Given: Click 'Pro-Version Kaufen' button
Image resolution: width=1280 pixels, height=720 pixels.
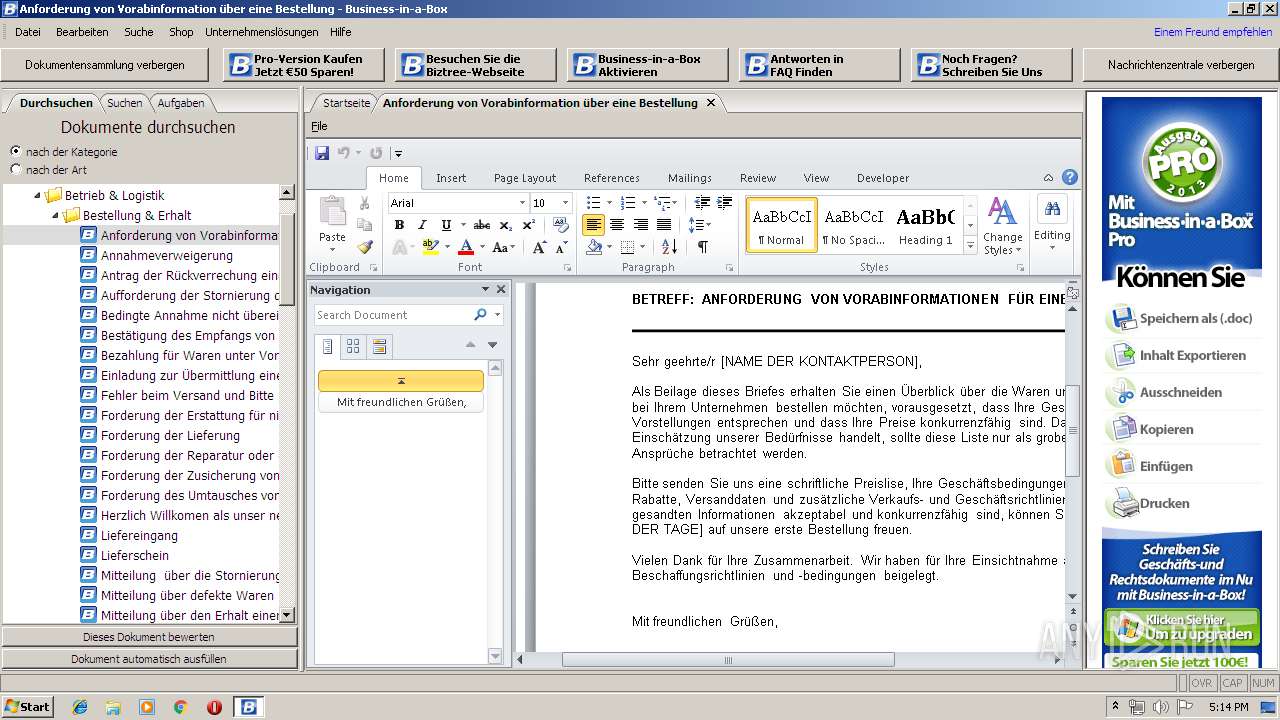Looking at the screenshot, I should pos(303,65).
